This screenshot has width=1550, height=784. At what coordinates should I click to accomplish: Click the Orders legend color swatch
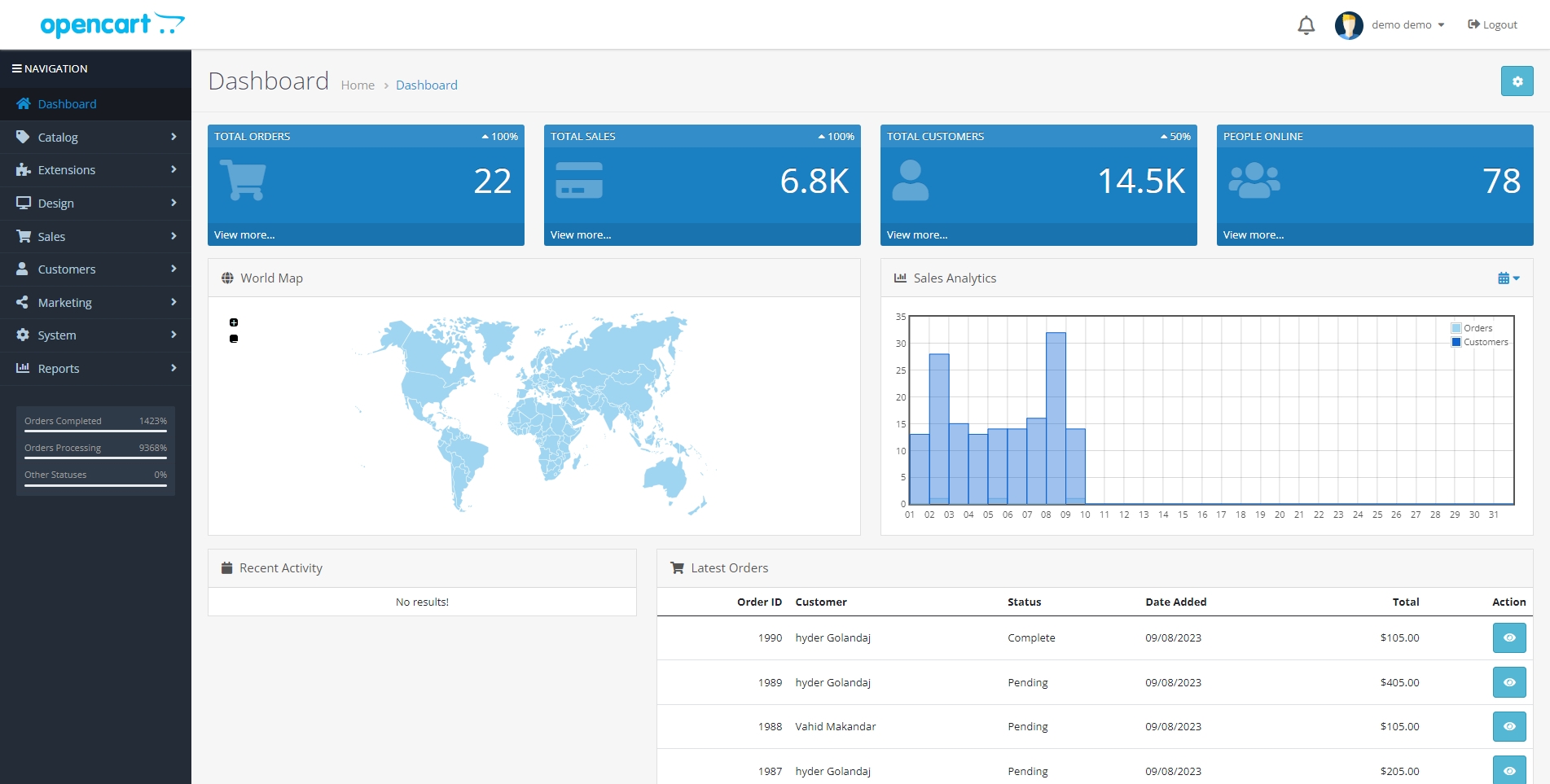1456,328
